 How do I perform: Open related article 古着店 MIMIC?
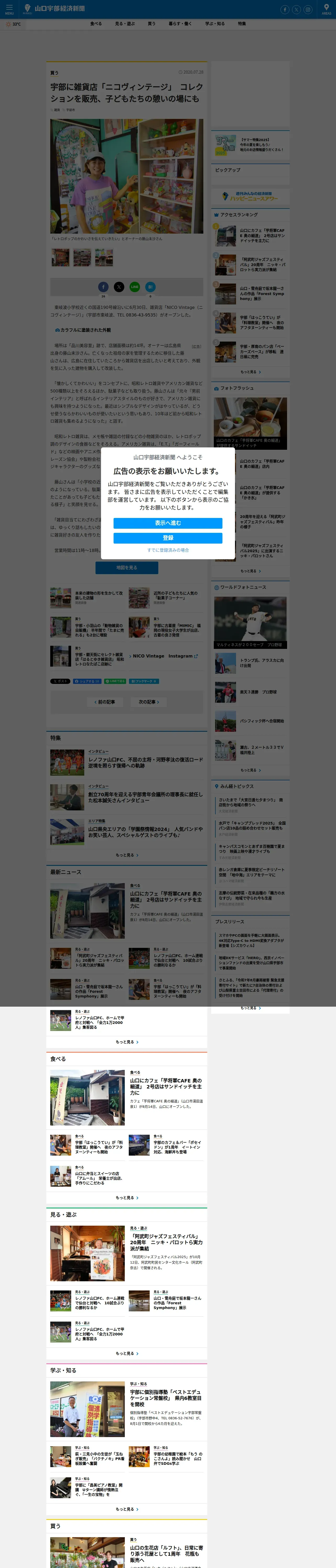pyautogui.click(x=177, y=630)
